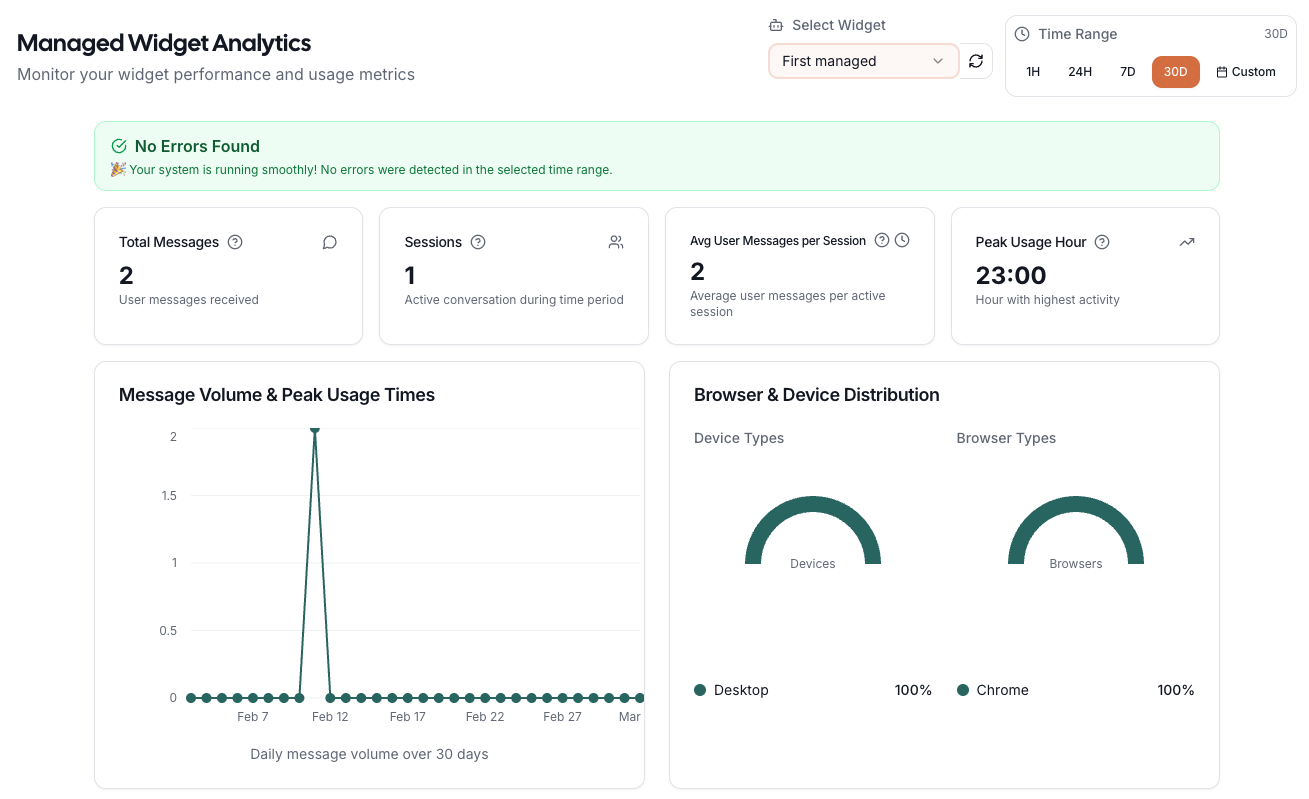This screenshot has height=799, width=1309.
Task: Click the chevron in the First managed combo box
Action: 938,61
